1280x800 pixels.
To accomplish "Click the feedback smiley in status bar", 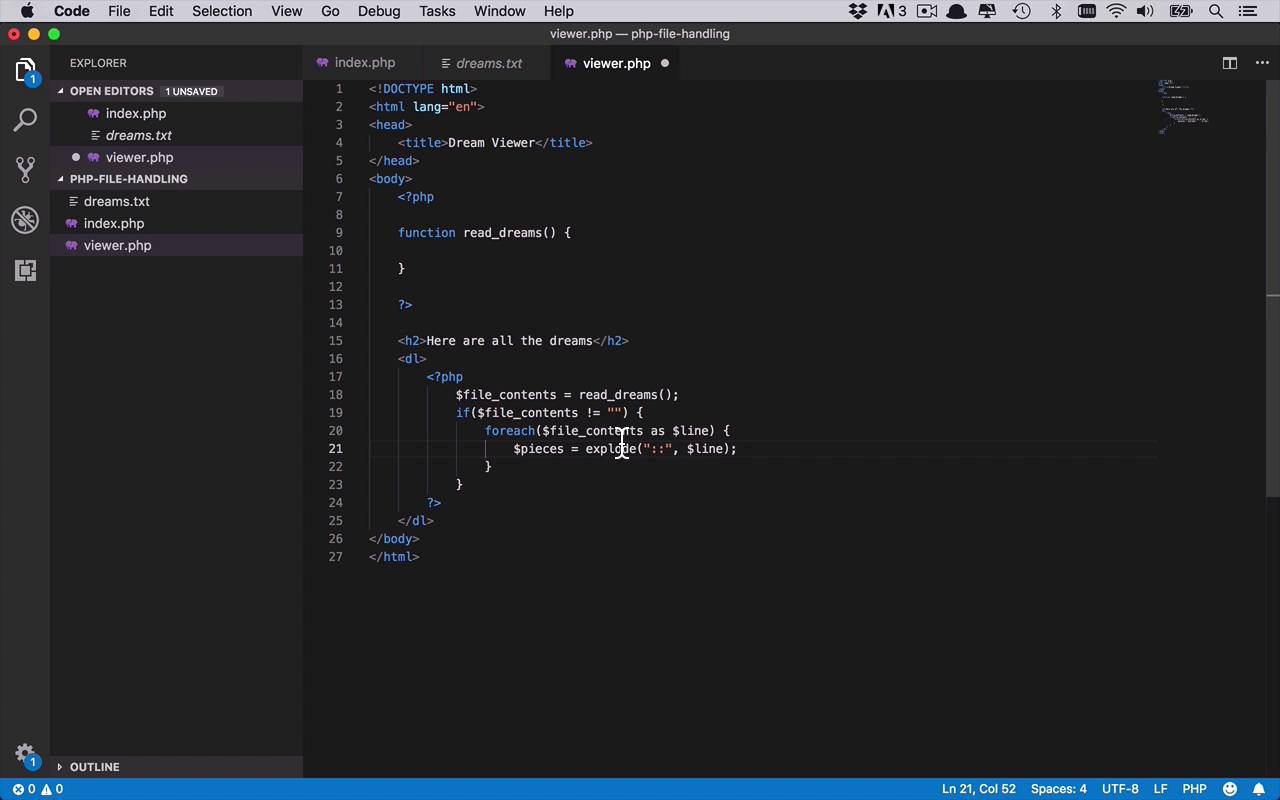I will [1230, 789].
